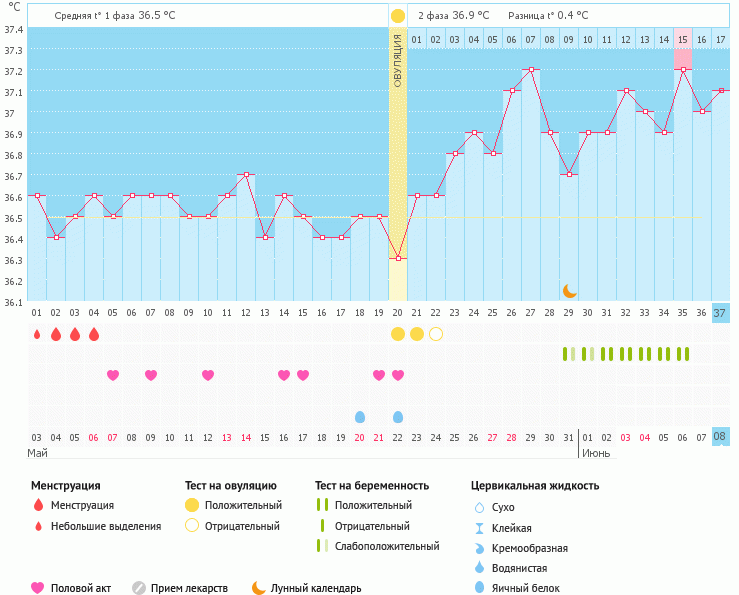
Task: Click the 37.2 temperature point on cycle day 27
Action: 531,70
